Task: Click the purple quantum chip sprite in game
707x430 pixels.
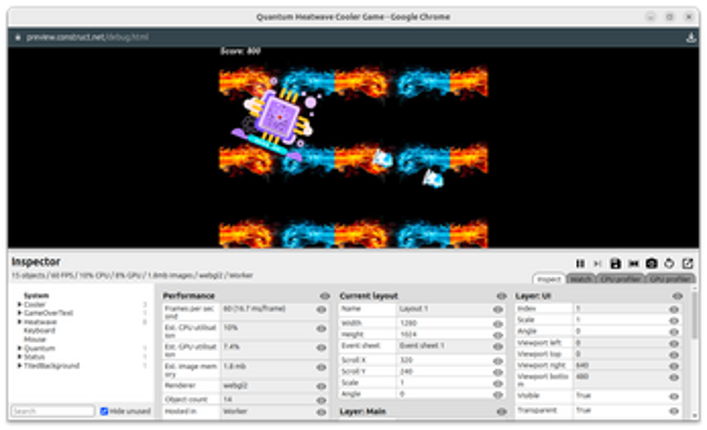Action: click(x=278, y=118)
